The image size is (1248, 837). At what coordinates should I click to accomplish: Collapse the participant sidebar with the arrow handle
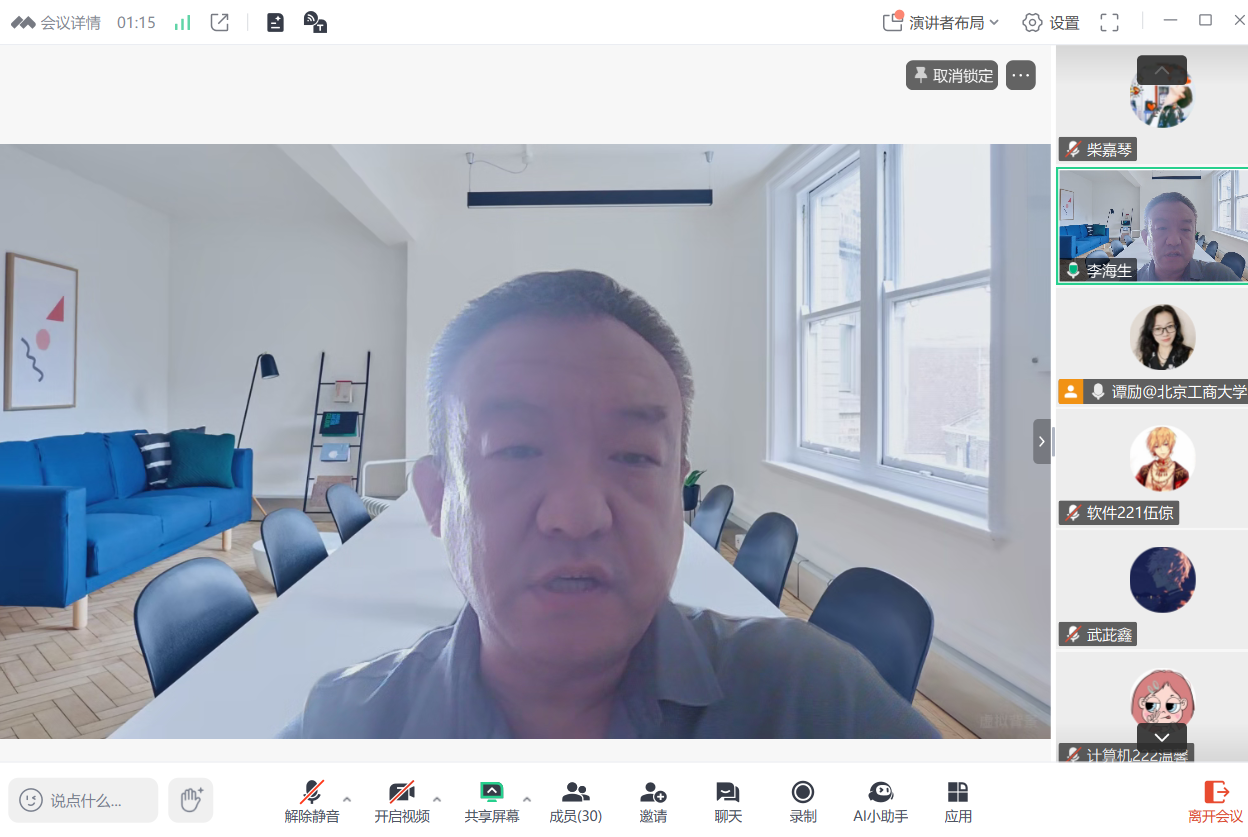pyautogui.click(x=1042, y=441)
